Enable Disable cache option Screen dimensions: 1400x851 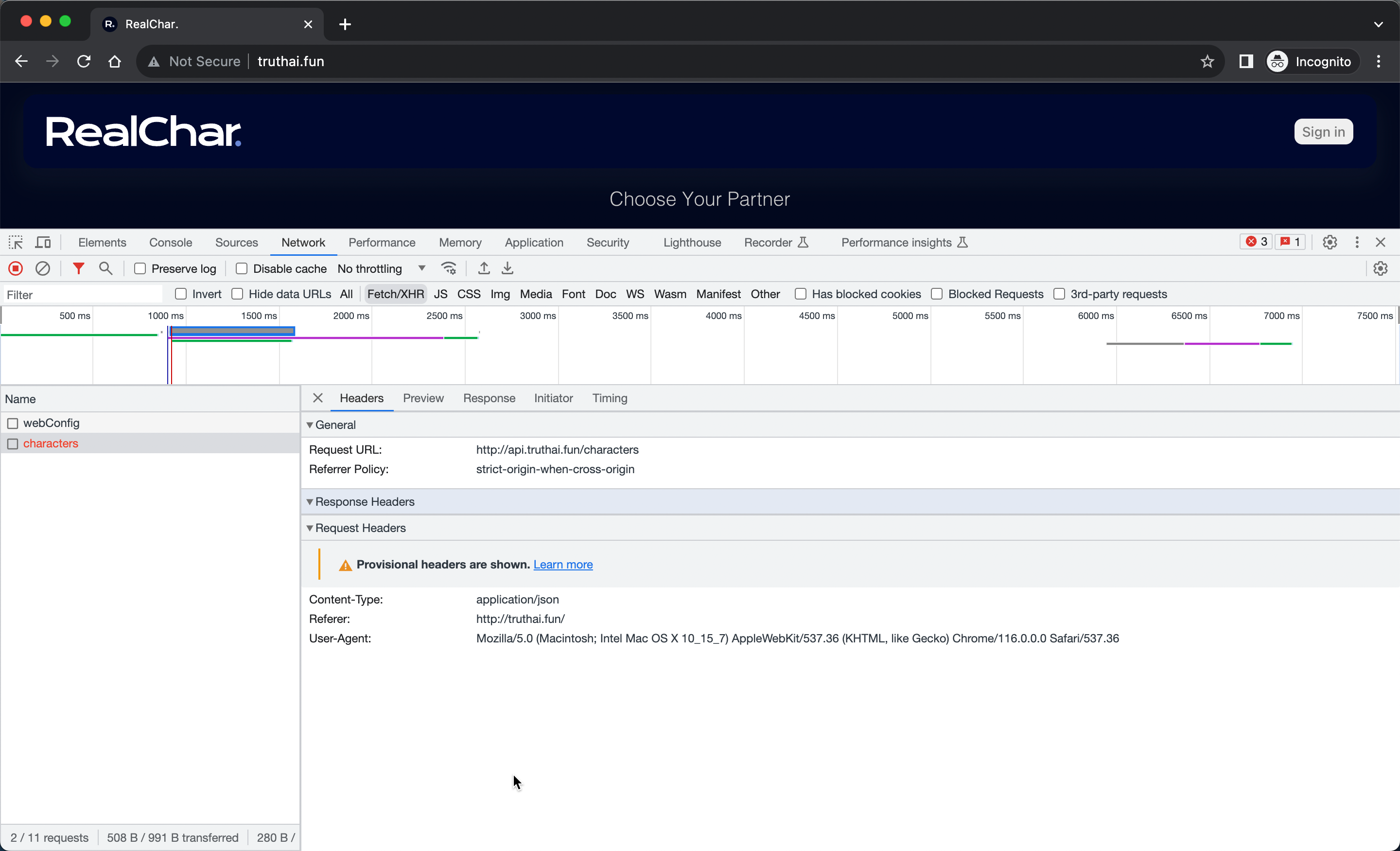(x=241, y=268)
